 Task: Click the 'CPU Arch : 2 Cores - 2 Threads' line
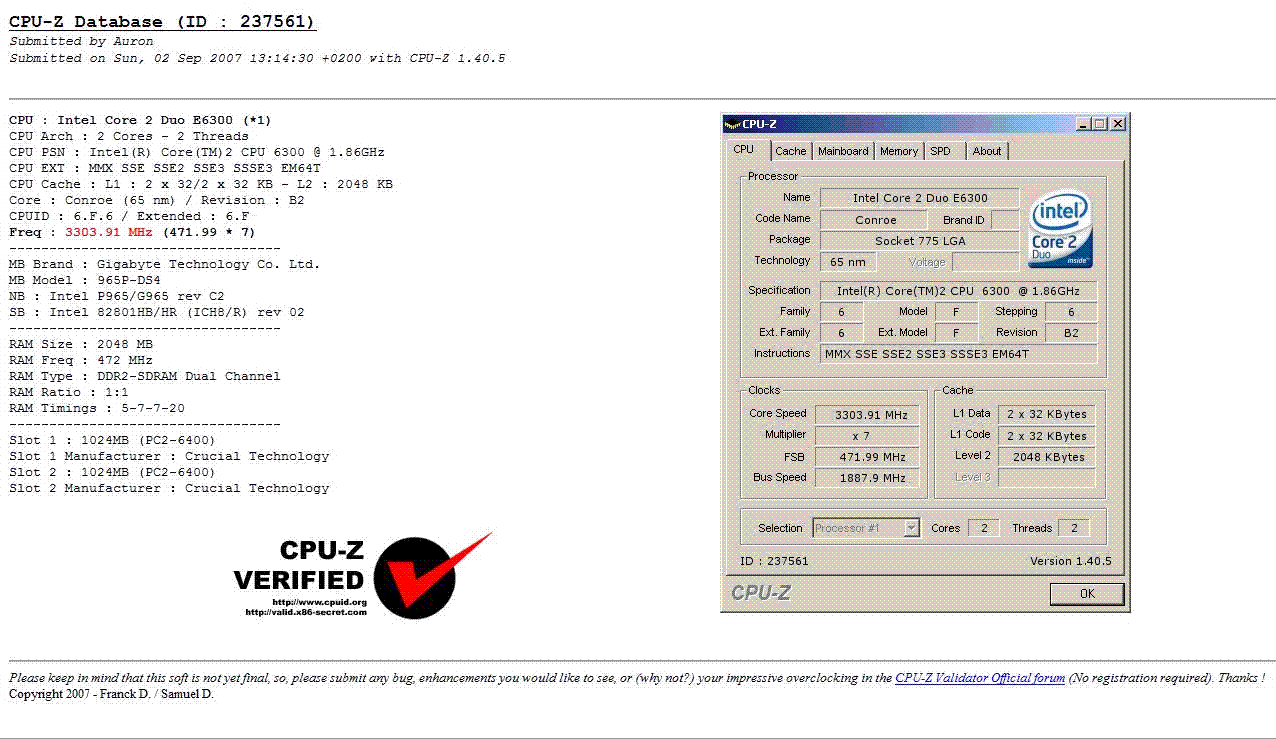(x=129, y=136)
